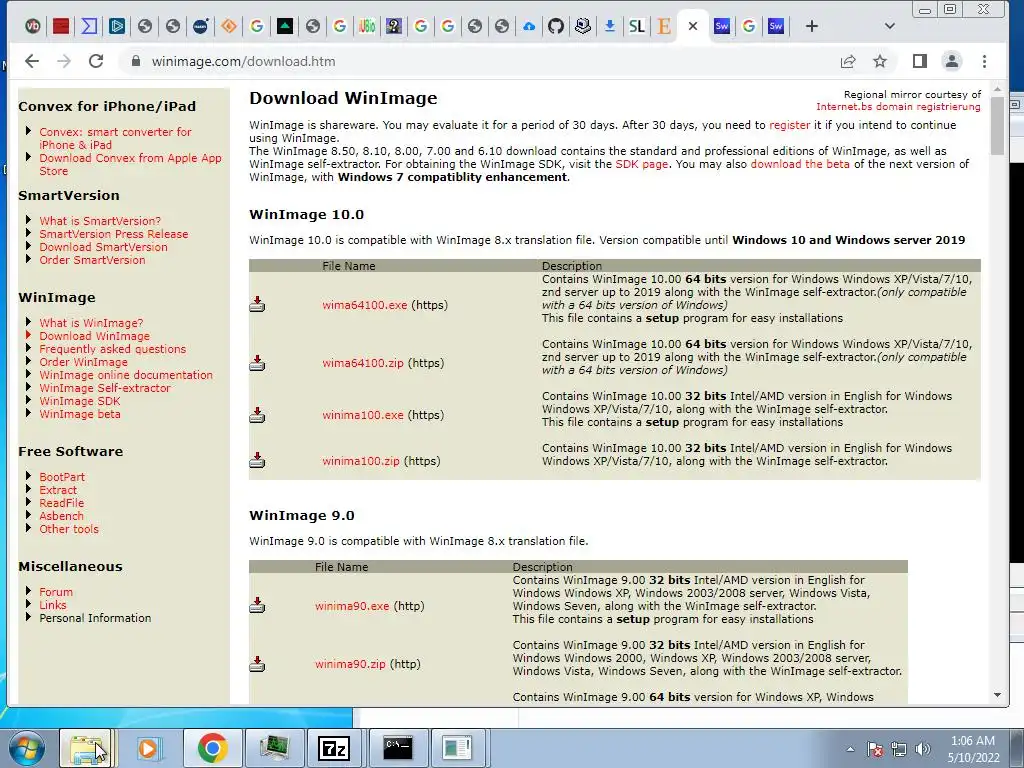The image size is (1024, 768).
Task: Switch to the vb forum tab
Action: pos(33,26)
